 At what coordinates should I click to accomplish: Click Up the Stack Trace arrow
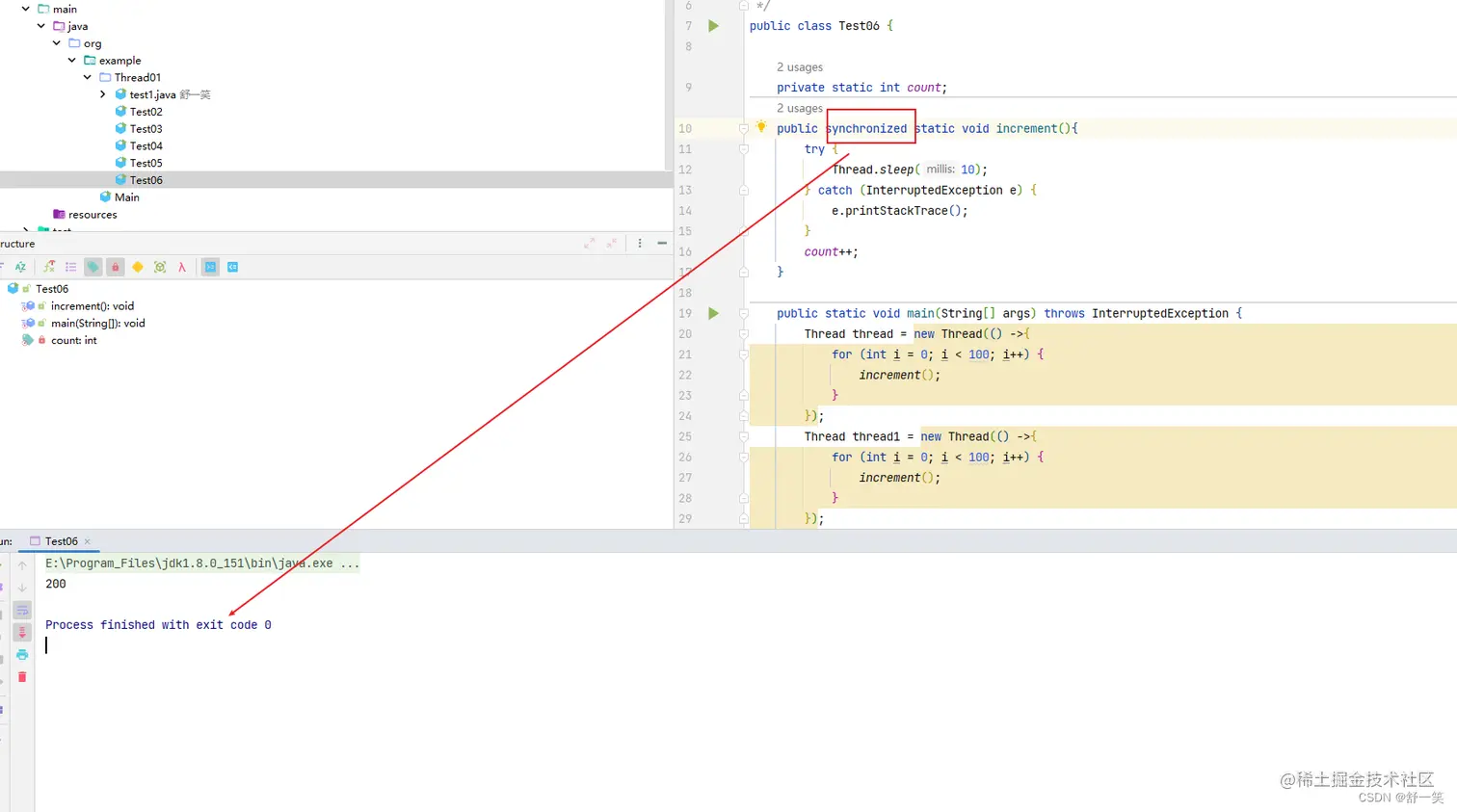22,566
